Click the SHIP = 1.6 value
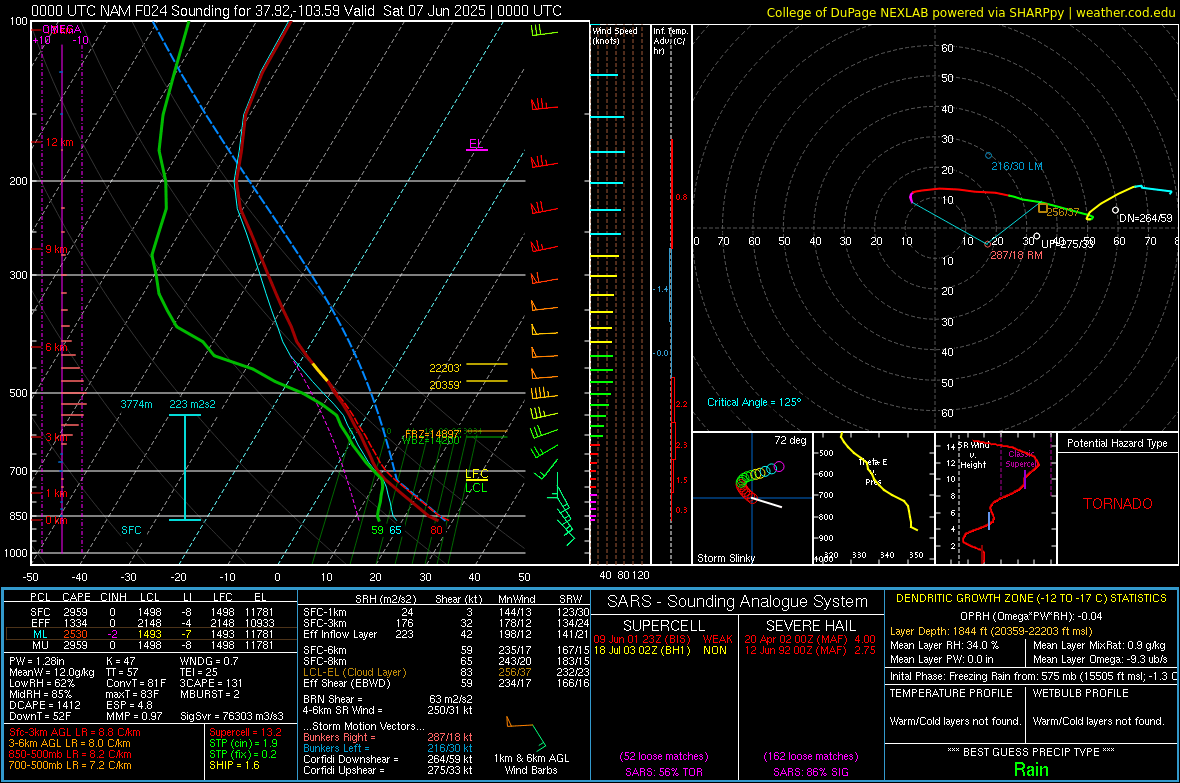This screenshot has width=1180, height=783. [x=234, y=765]
